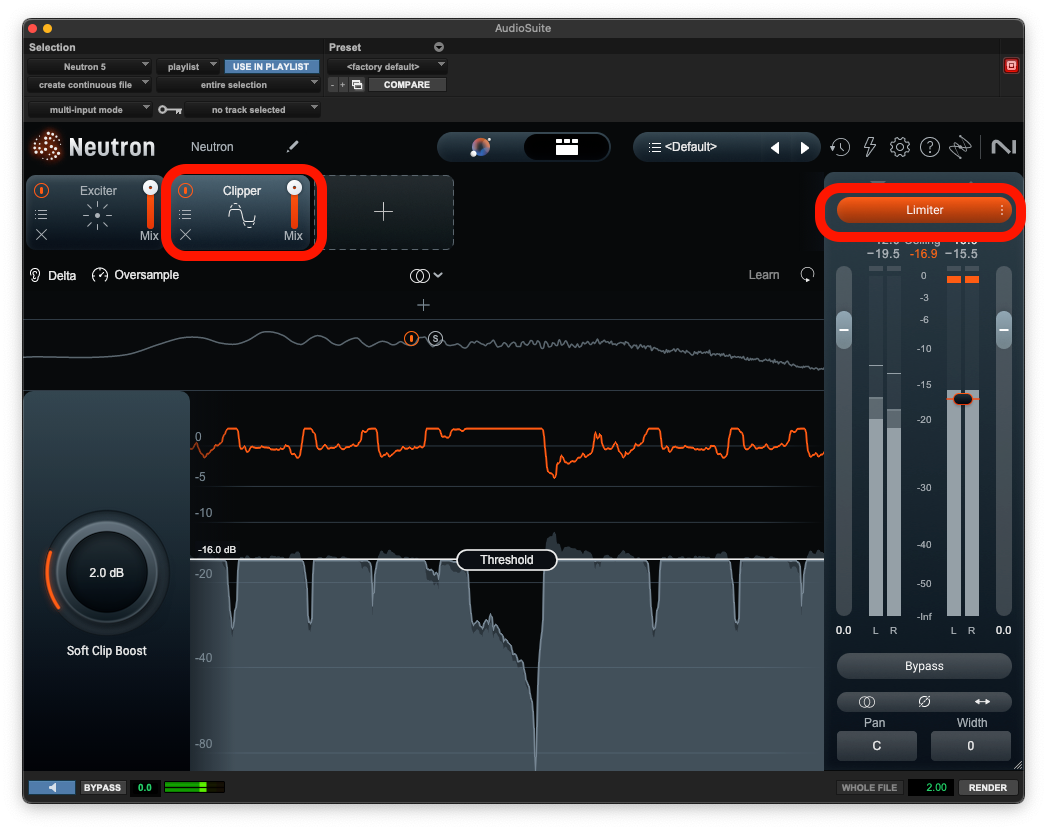Open the Clipper module preset list icon
Screen dimensions: 1047x830
[186, 214]
